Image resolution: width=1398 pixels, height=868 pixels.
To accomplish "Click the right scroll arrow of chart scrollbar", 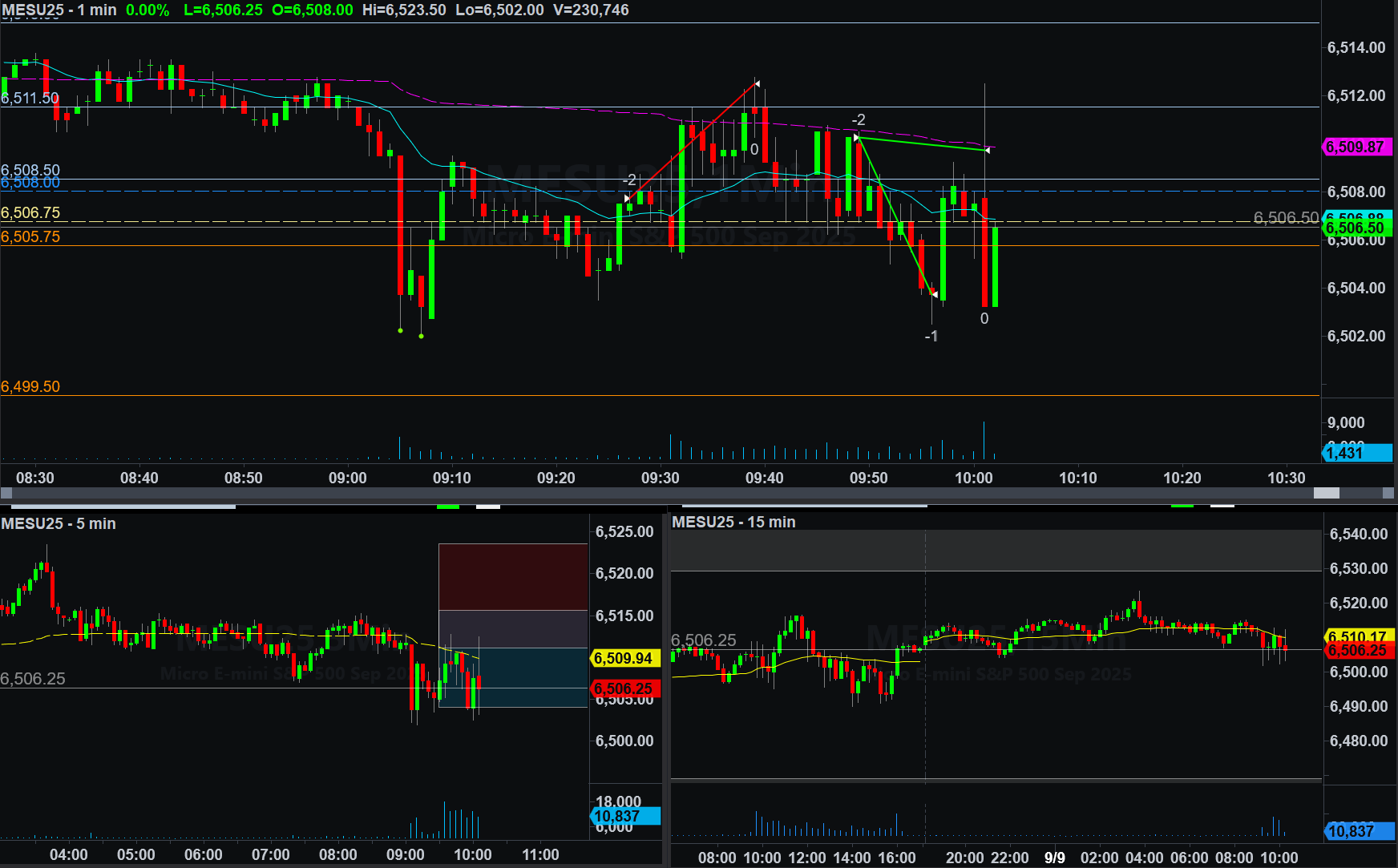I will pyautogui.click(x=1389, y=493).
